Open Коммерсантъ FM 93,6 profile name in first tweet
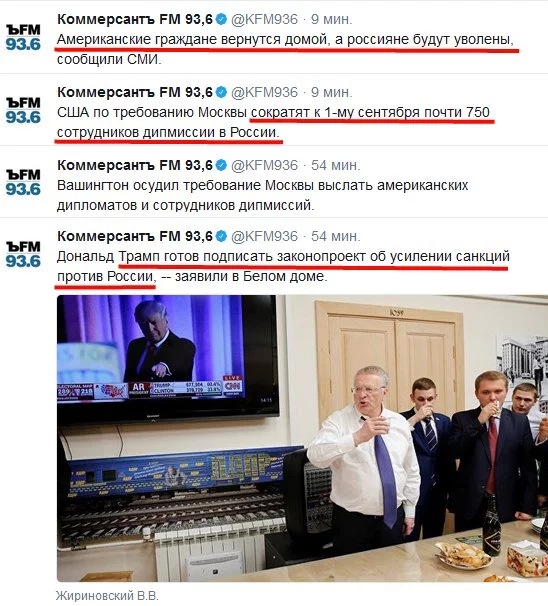Viewport: 548px width, 606px height. (x=135, y=19)
